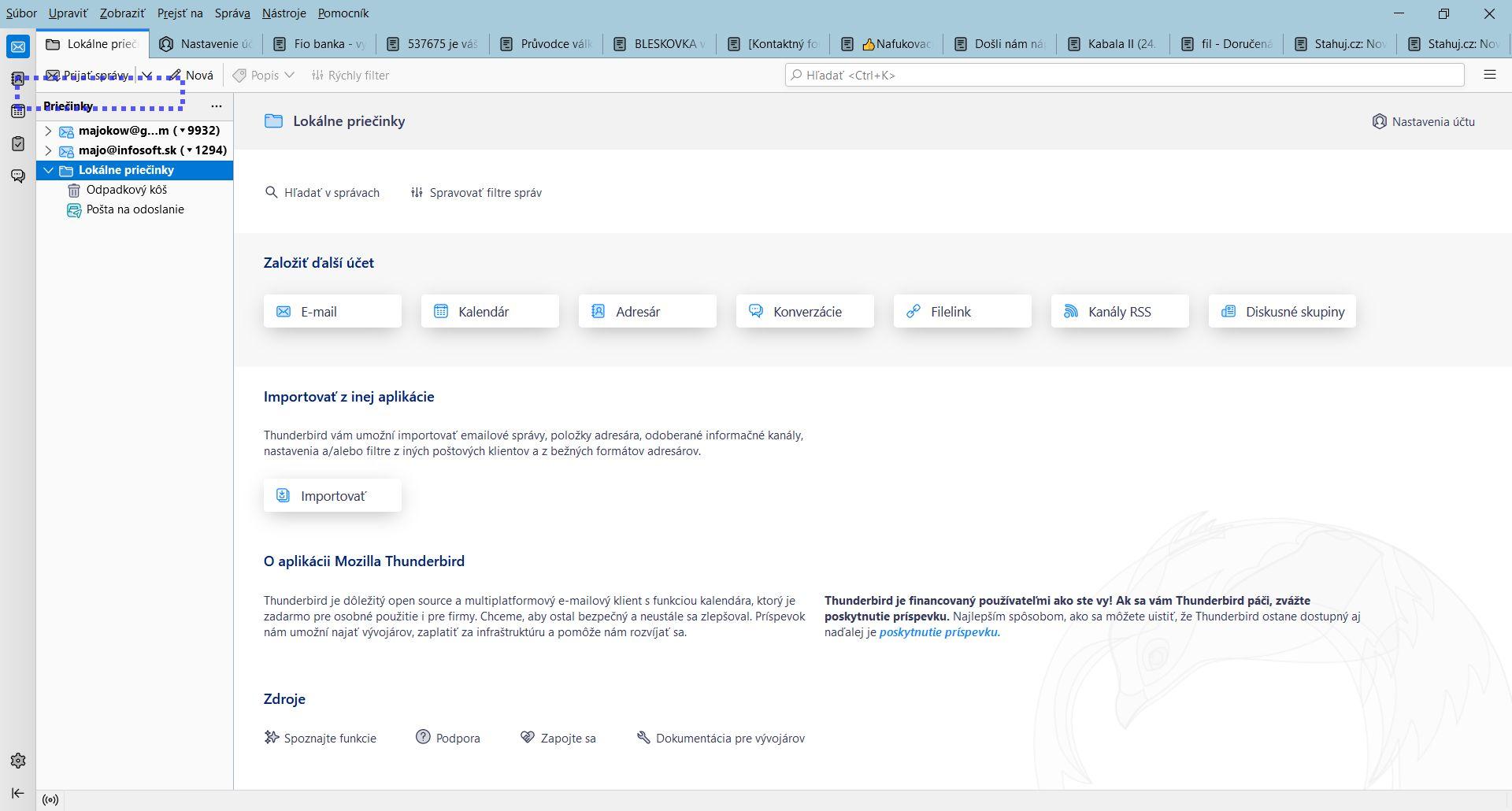Viewport: 1512px width, 811px height.
Task: Open Settings gear in sidebar
Action: 18,761
